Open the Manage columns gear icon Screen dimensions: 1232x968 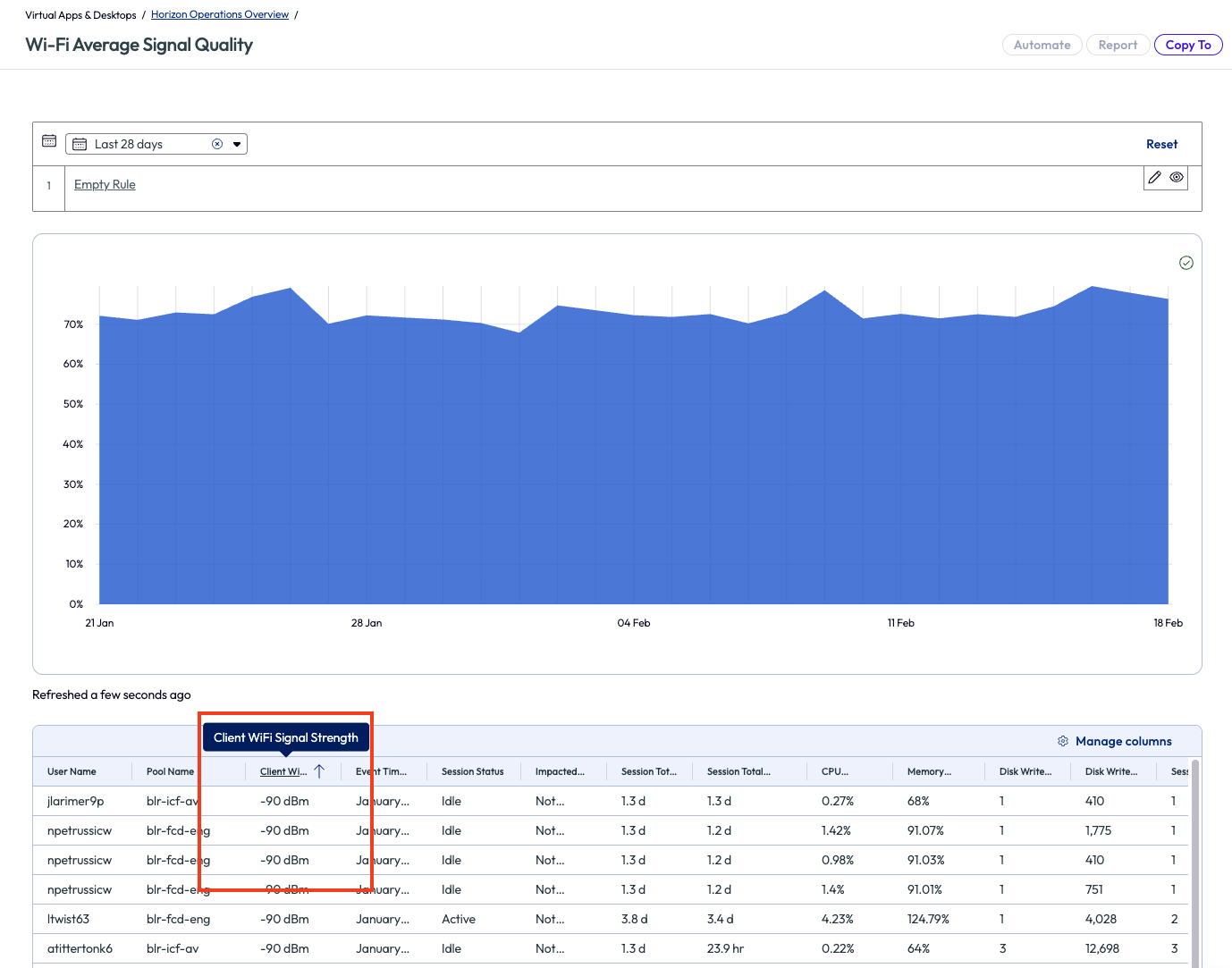[1063, 741]
